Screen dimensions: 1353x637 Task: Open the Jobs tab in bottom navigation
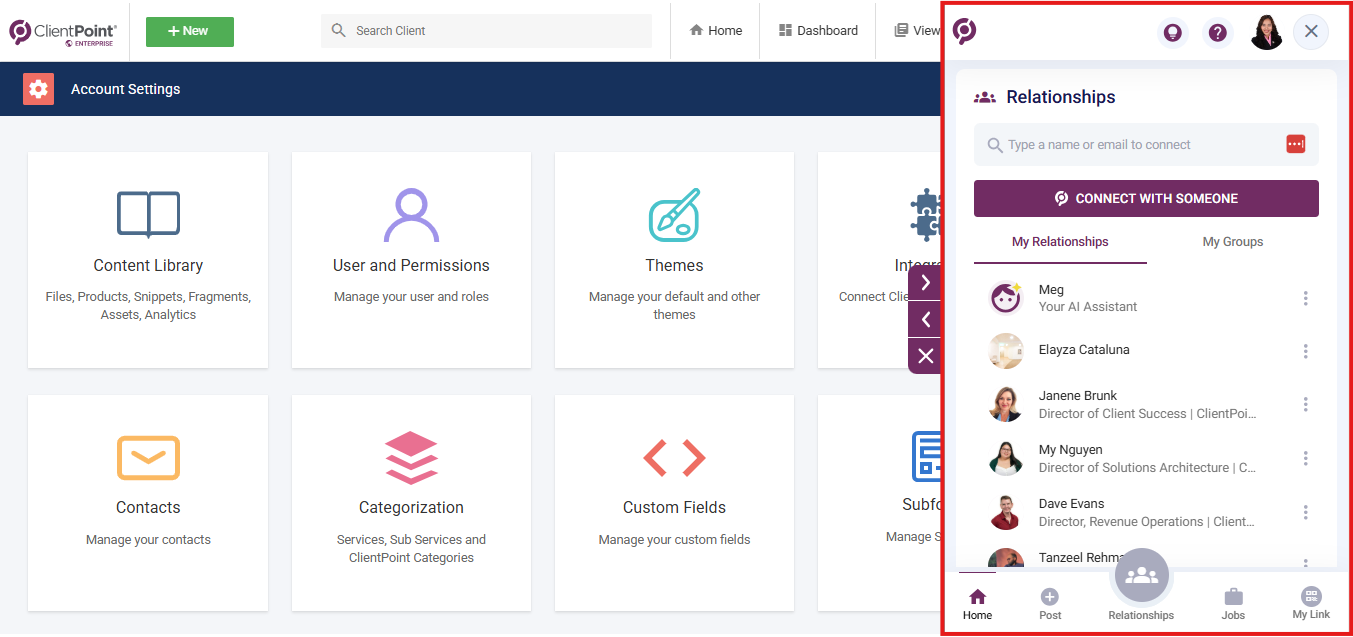(1233, 604)
